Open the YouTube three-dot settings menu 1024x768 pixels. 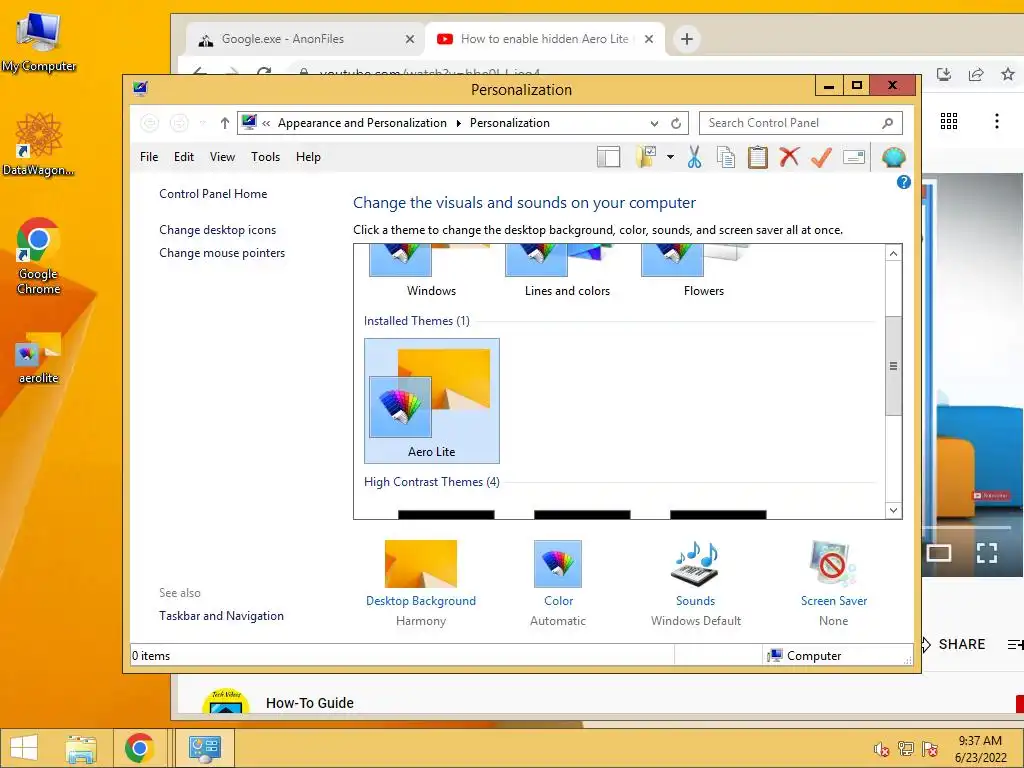click(x=997, y=121)
